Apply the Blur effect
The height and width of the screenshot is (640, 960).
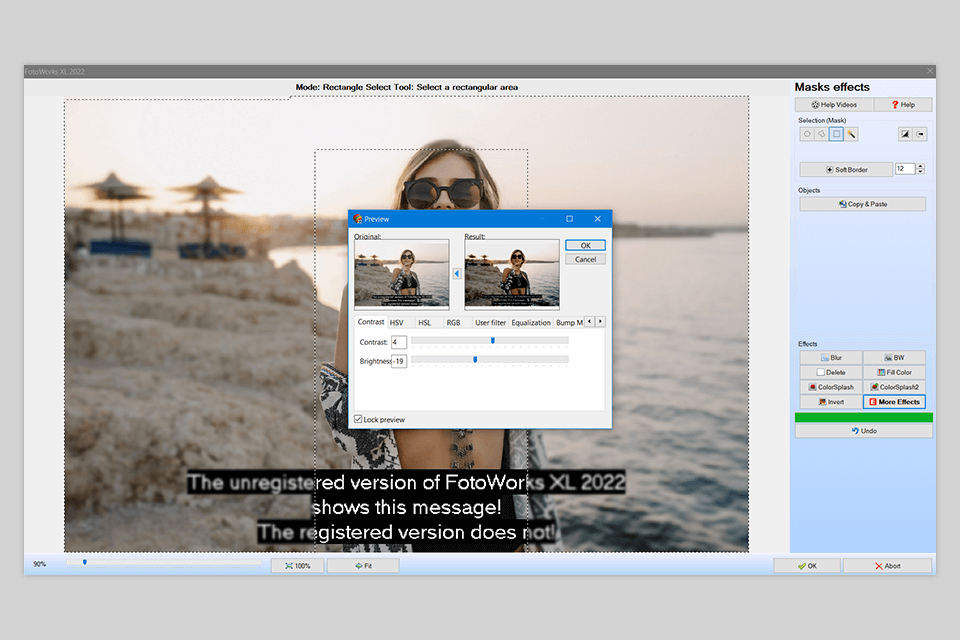point(831,358)
